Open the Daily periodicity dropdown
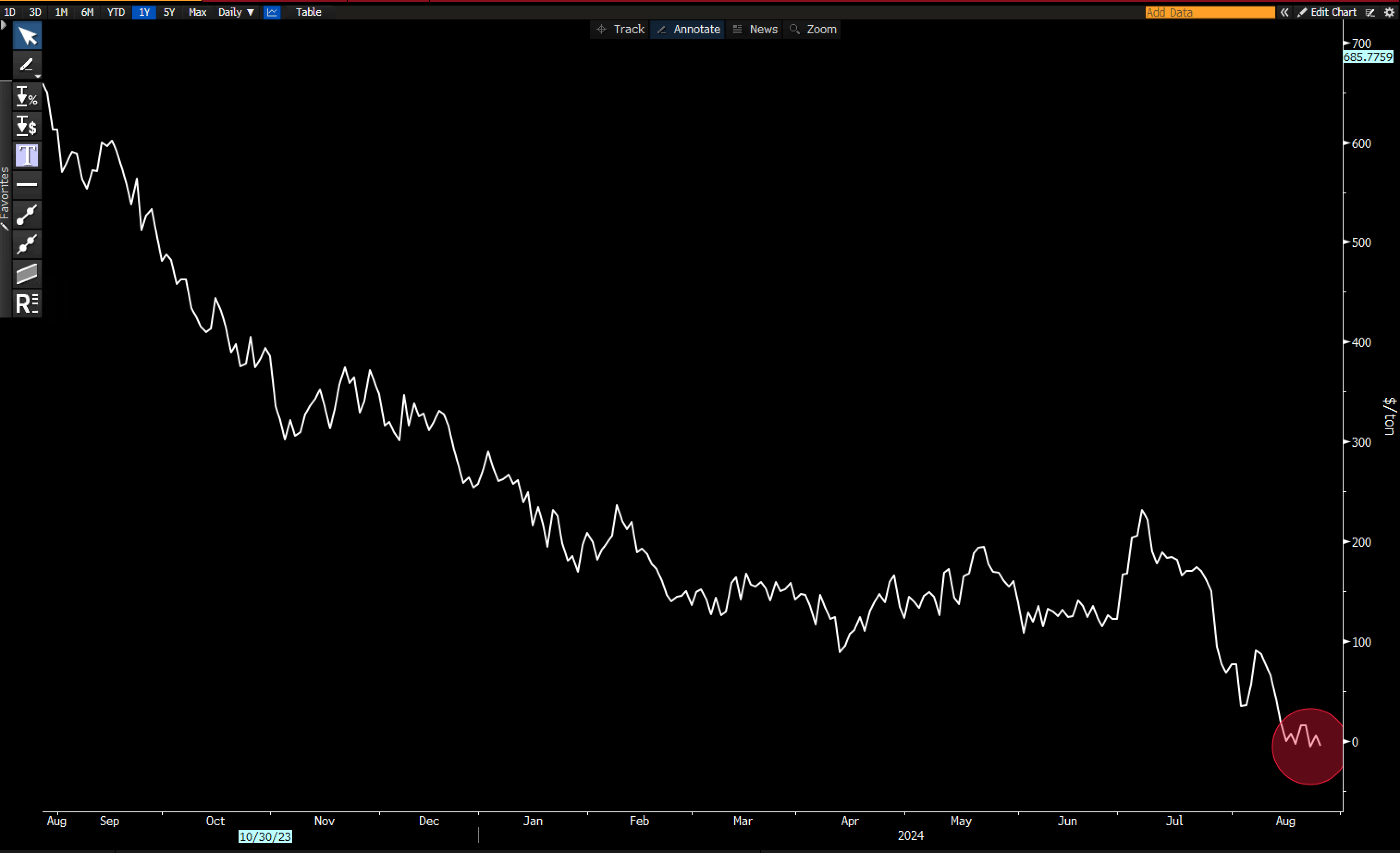Image resolution: width=1400 pixels, height=853 pixels. pos(236,12)
